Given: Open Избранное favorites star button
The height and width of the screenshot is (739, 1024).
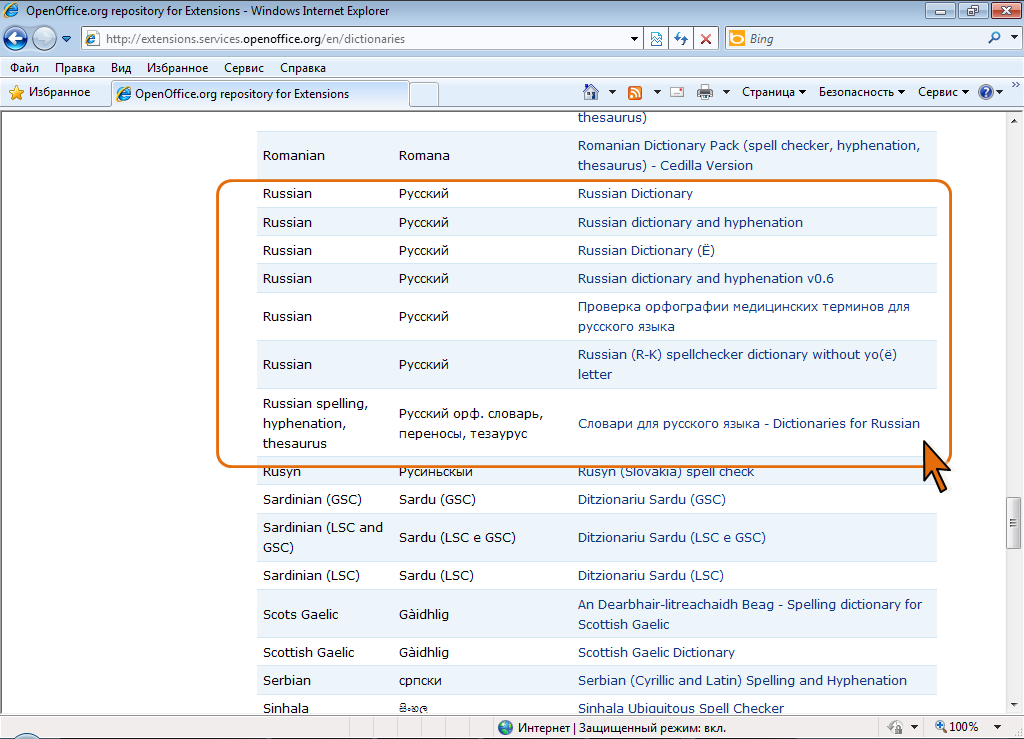Looking at the screenshot, I should [50, 93].
